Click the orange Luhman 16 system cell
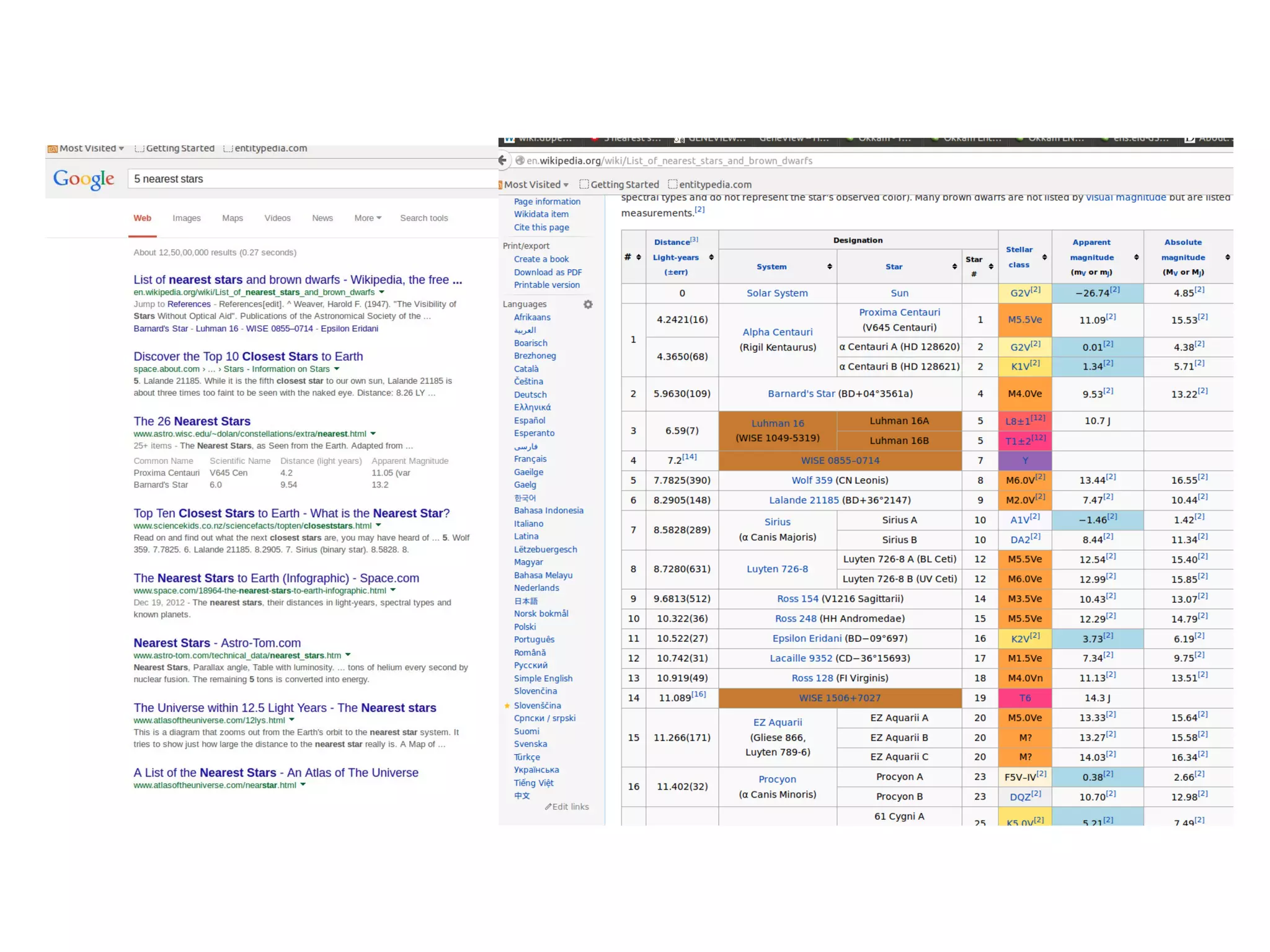This screenshot has width=1270, height=952. (x=777, y=430)
